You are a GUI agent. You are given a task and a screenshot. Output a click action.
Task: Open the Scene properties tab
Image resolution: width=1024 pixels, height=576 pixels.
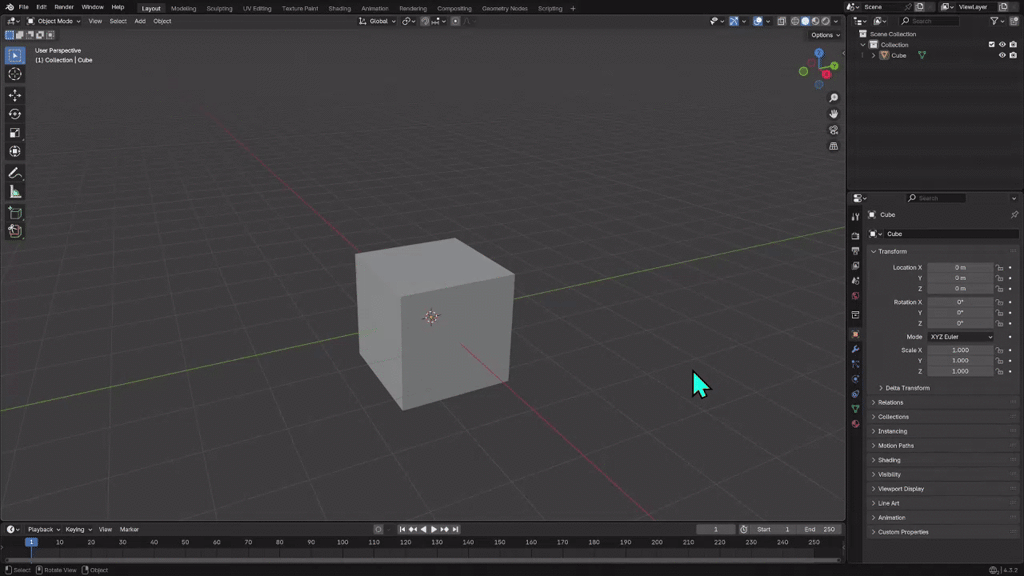pos(856,281)
